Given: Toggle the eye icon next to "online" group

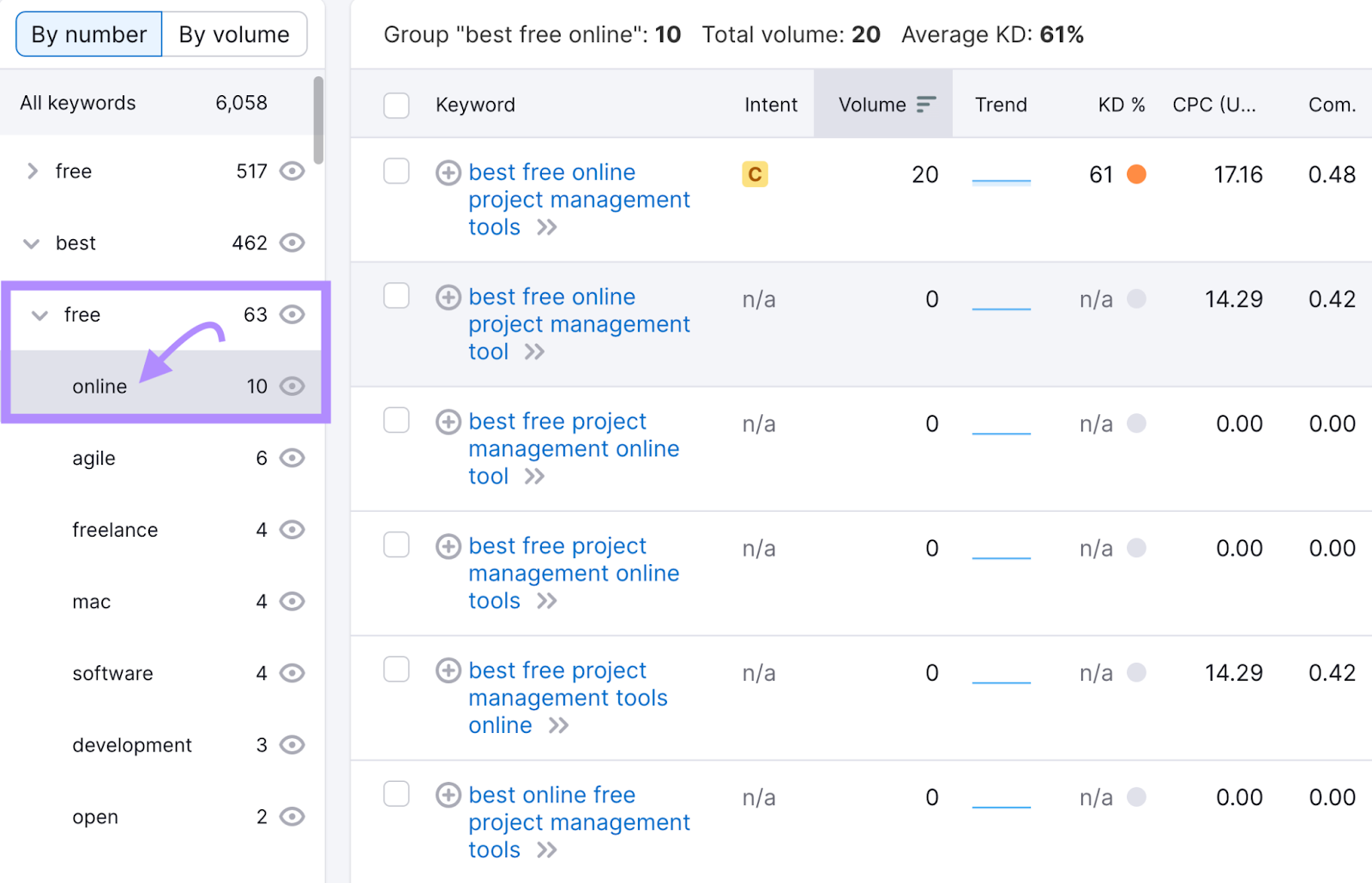Looking at the screenshot, I should tap(292, 386).
